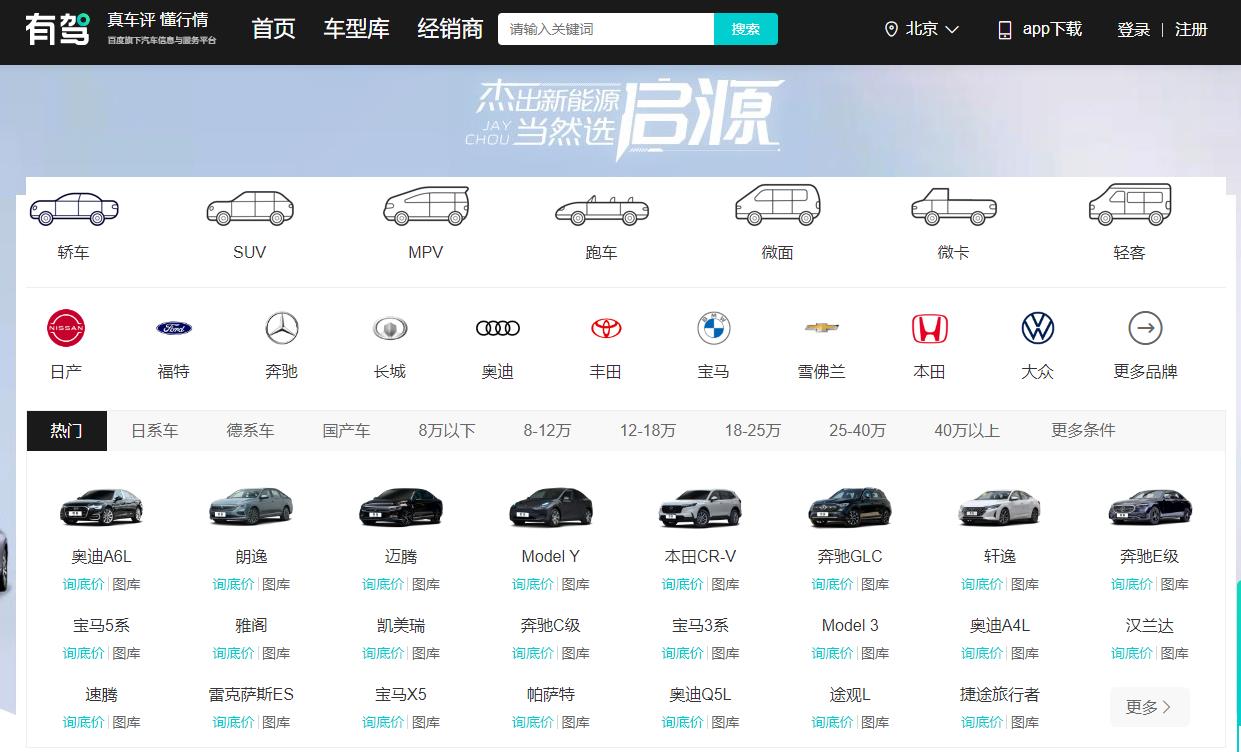Click the 登录 login link
The image size is (1241, 752).
tap(1134, 30)
